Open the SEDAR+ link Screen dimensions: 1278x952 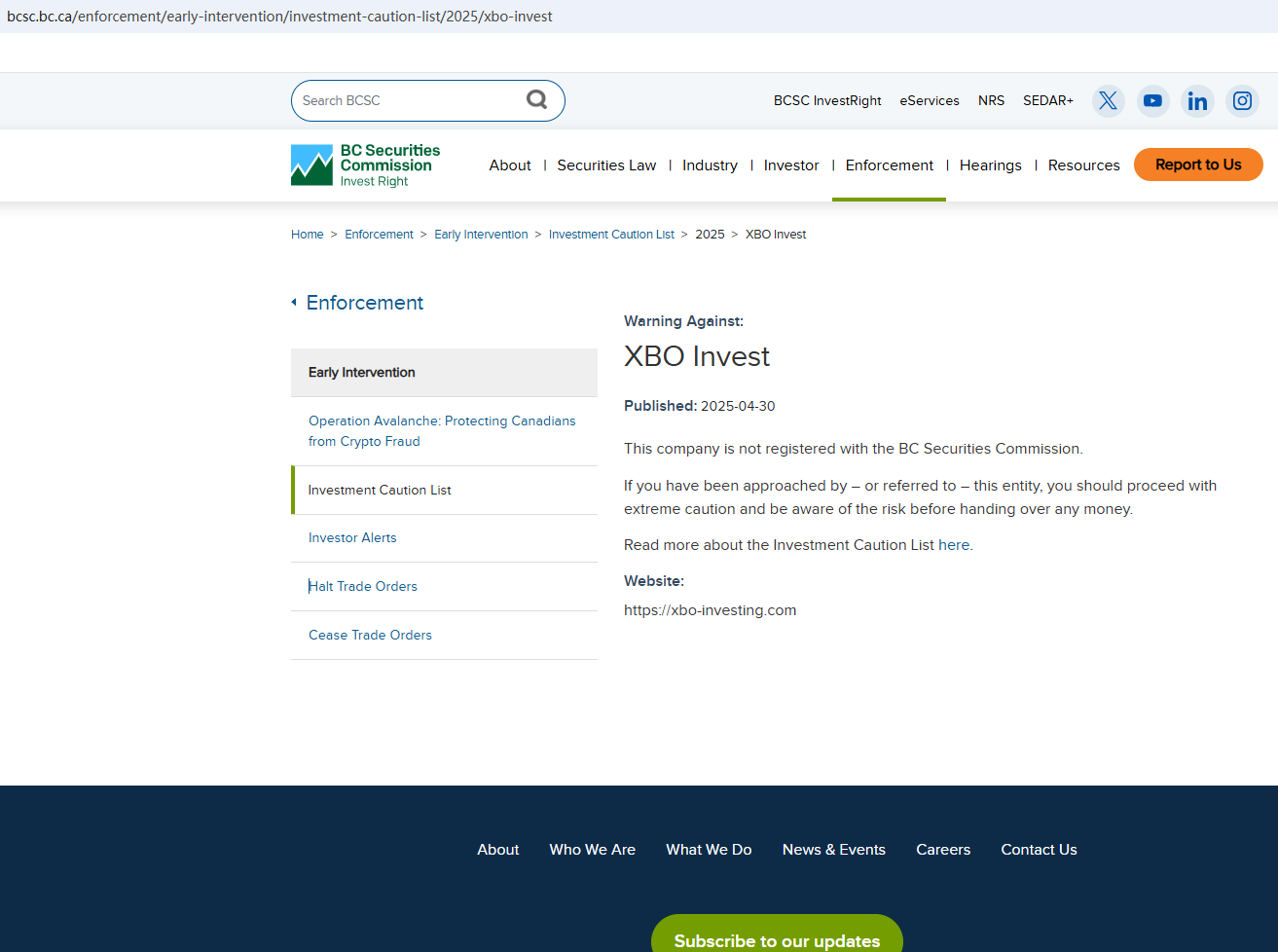click(x=1048, y=100)
